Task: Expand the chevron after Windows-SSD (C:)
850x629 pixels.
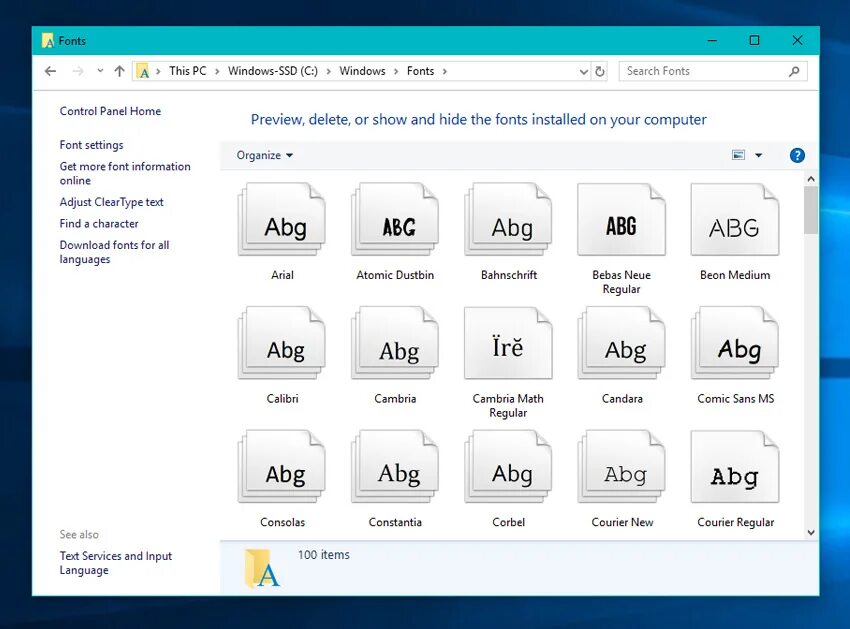Action: point(329,71)
